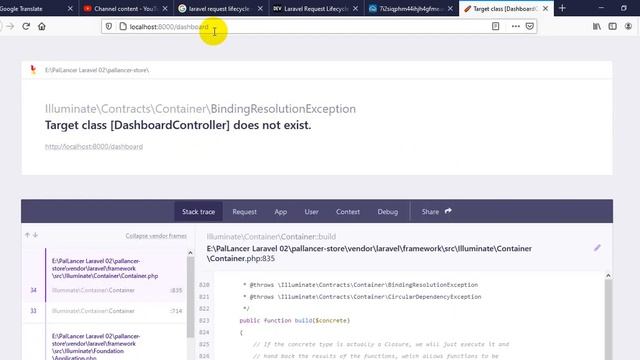This screenshot has height=360, width=640.
Task: Click the Share button
Action: pos(436,211)
